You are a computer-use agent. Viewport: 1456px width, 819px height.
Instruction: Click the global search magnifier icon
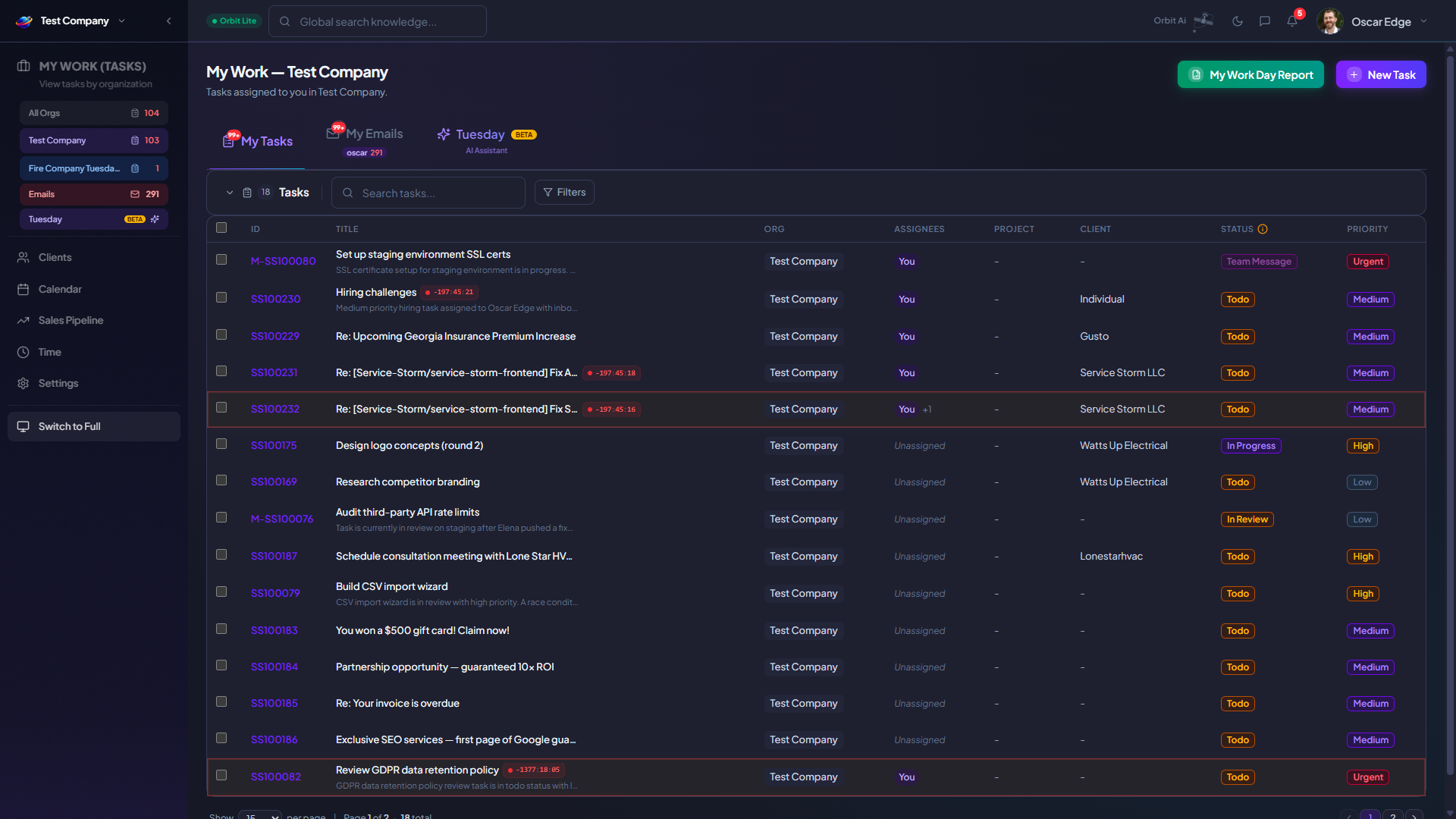[x=285, y=21]
